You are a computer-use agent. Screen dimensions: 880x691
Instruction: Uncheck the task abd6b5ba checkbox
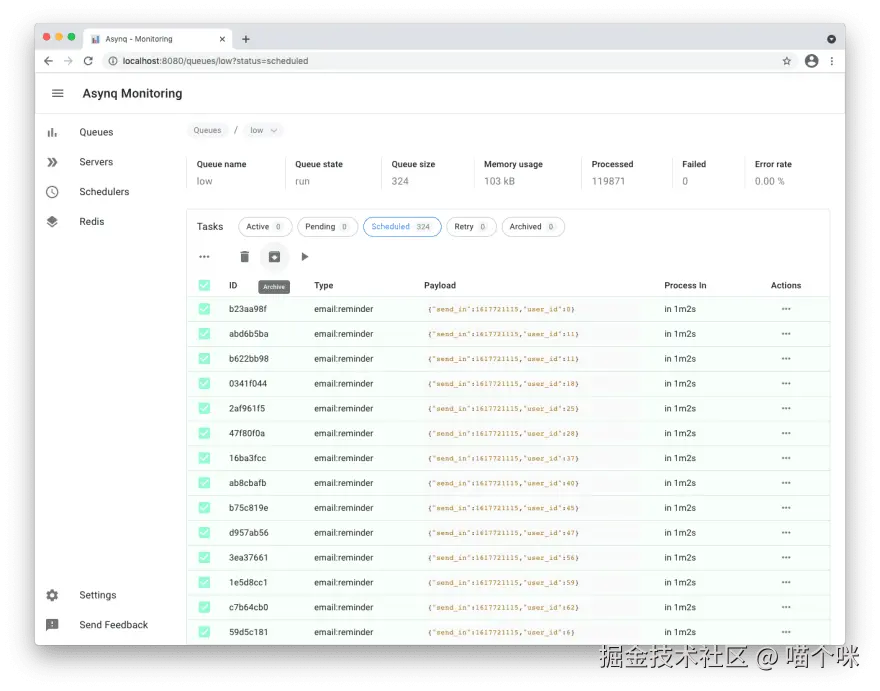coord(204,333)
